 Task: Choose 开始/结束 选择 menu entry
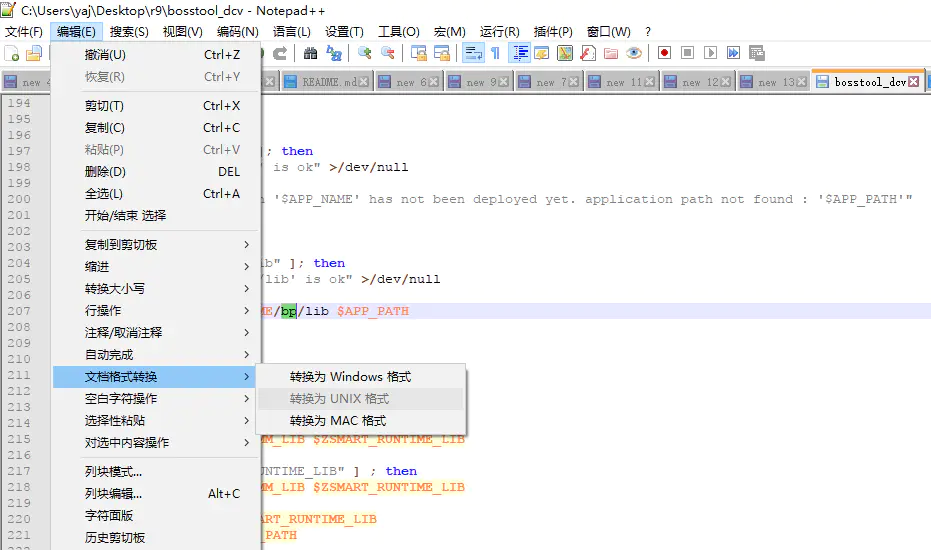156,216
